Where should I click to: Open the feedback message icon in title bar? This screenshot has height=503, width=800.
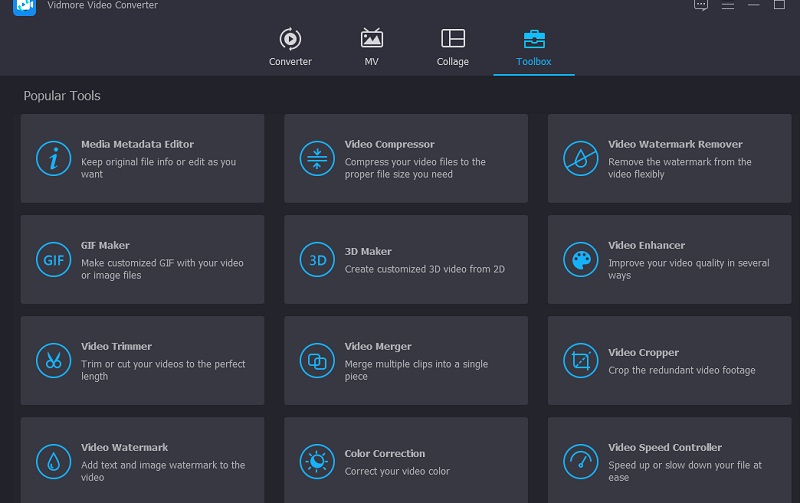[701, 5]
